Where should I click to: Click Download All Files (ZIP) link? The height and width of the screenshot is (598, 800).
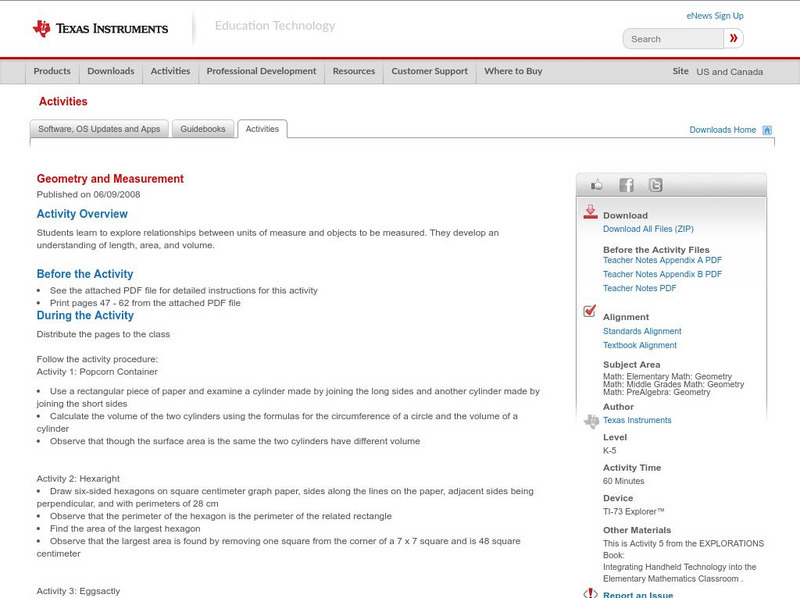click(648, 229)
